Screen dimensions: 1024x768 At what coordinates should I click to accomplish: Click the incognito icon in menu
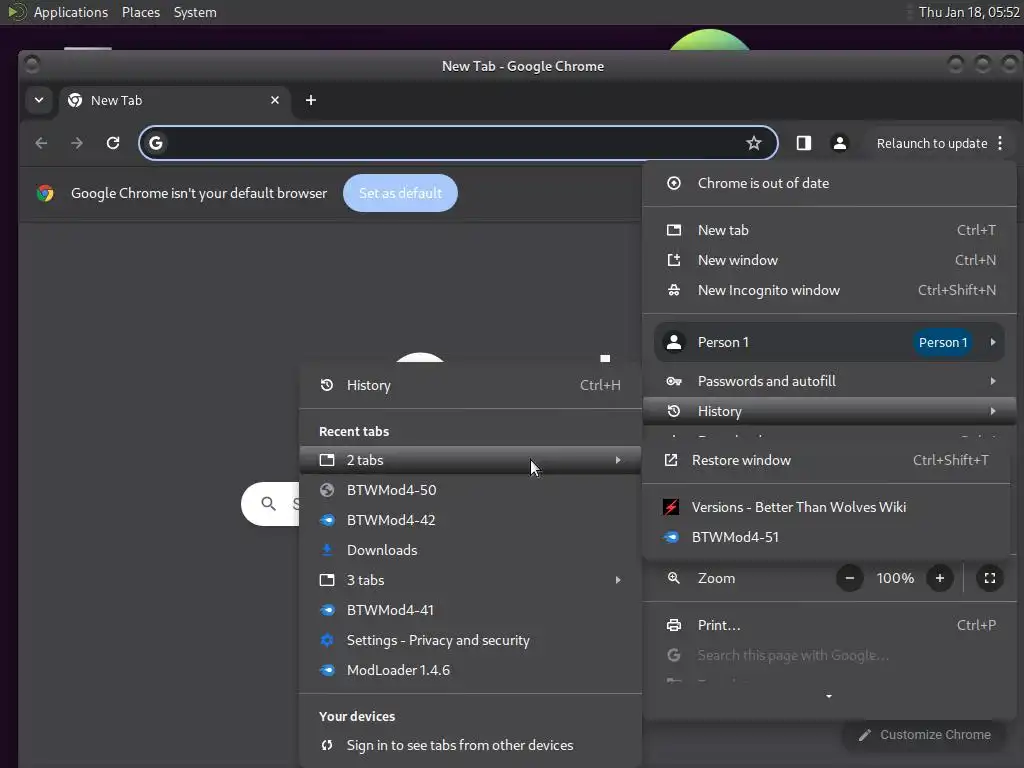[x=673, y=290]
